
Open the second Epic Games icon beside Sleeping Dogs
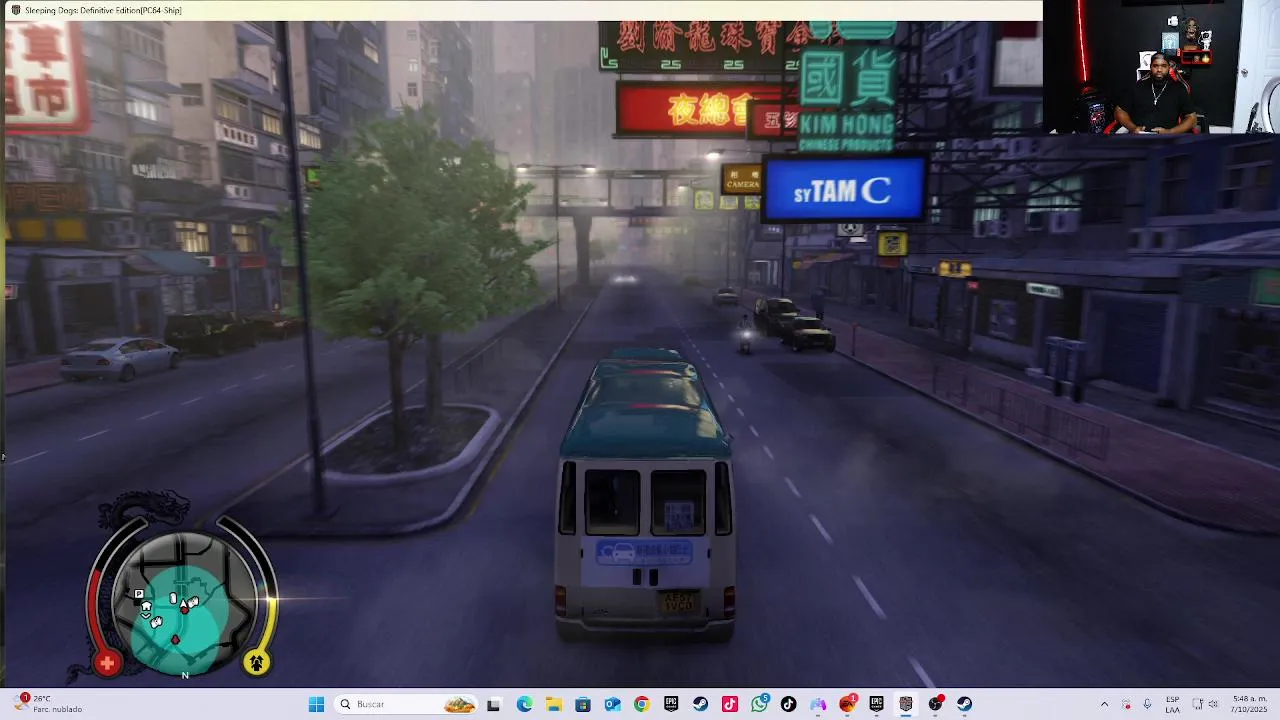click(x=876, y=704)
